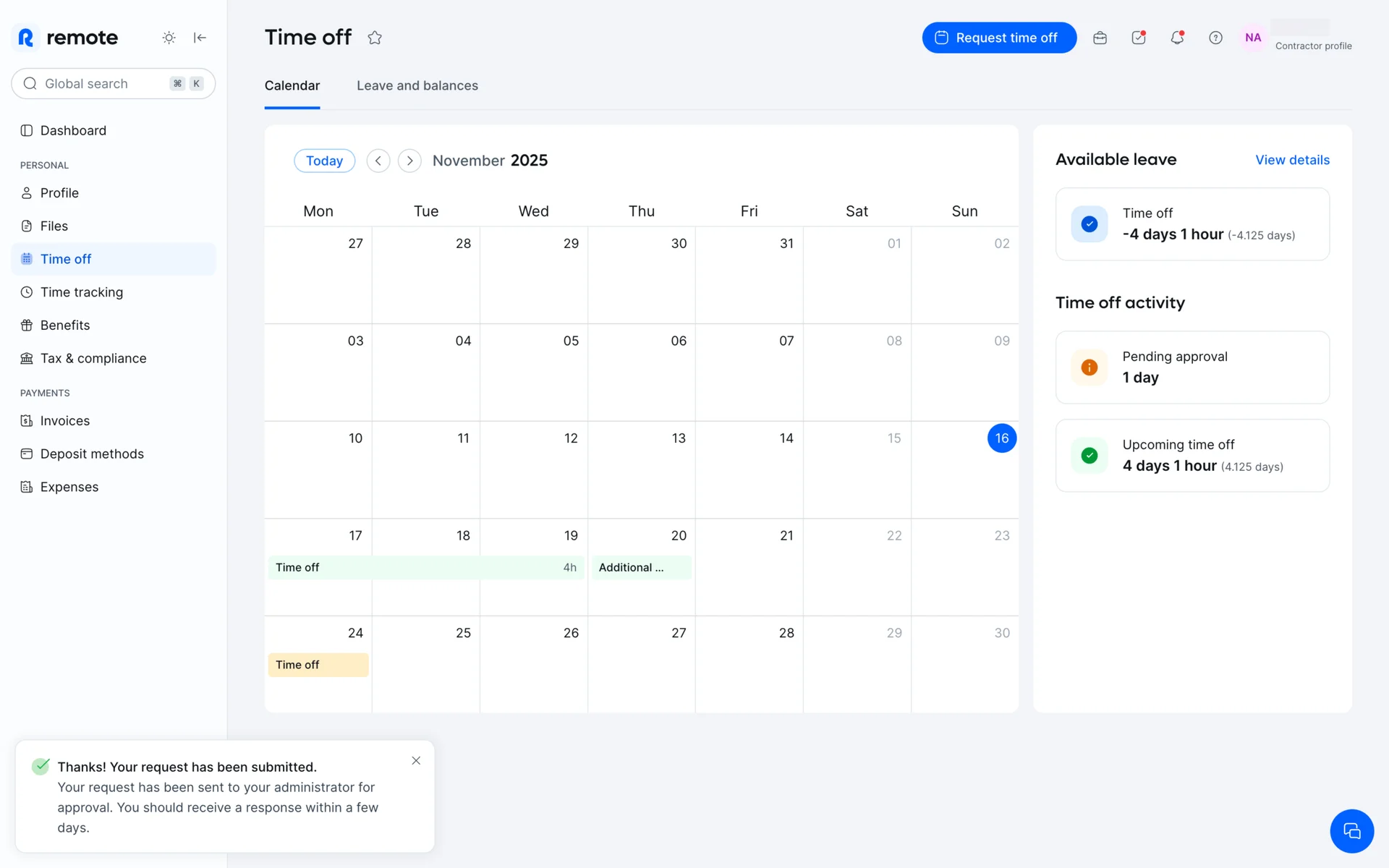Switch to Leave and balances tab
The image size is (1389, 868).
tap(417, 85)
